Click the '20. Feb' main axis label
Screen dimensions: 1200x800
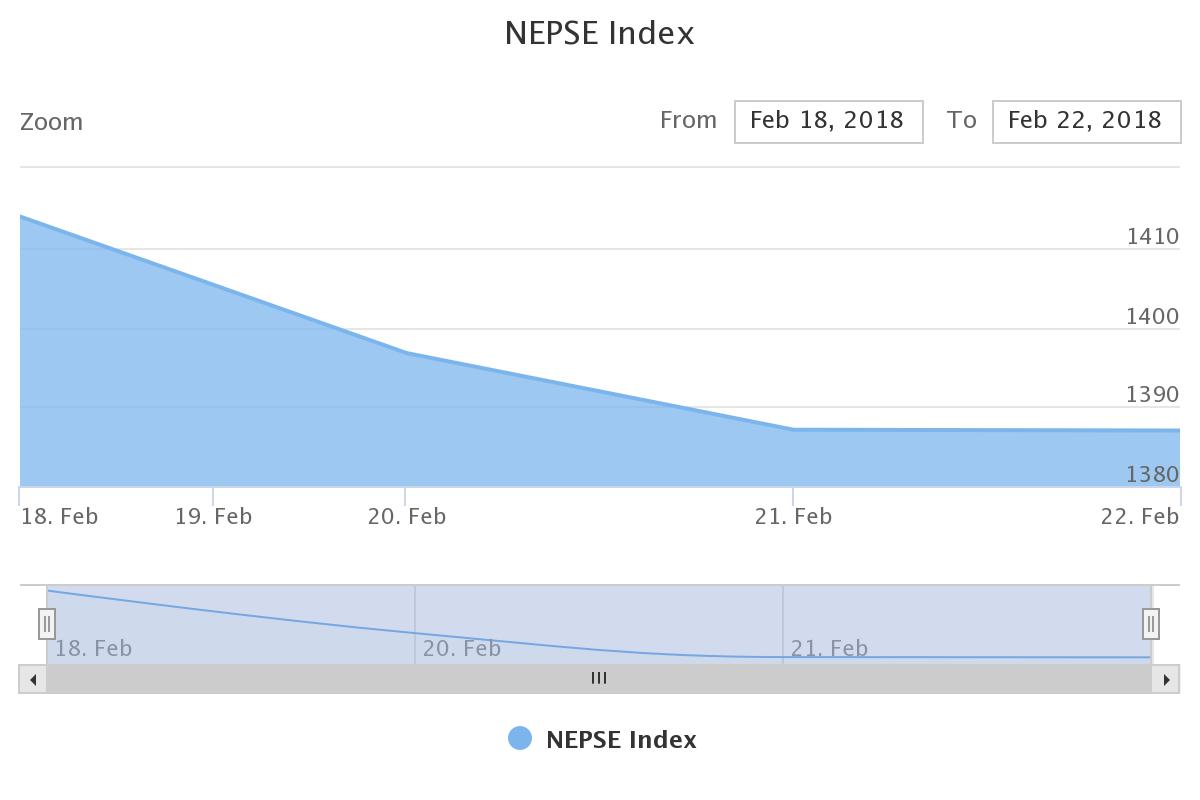click(x=407, y=516)
